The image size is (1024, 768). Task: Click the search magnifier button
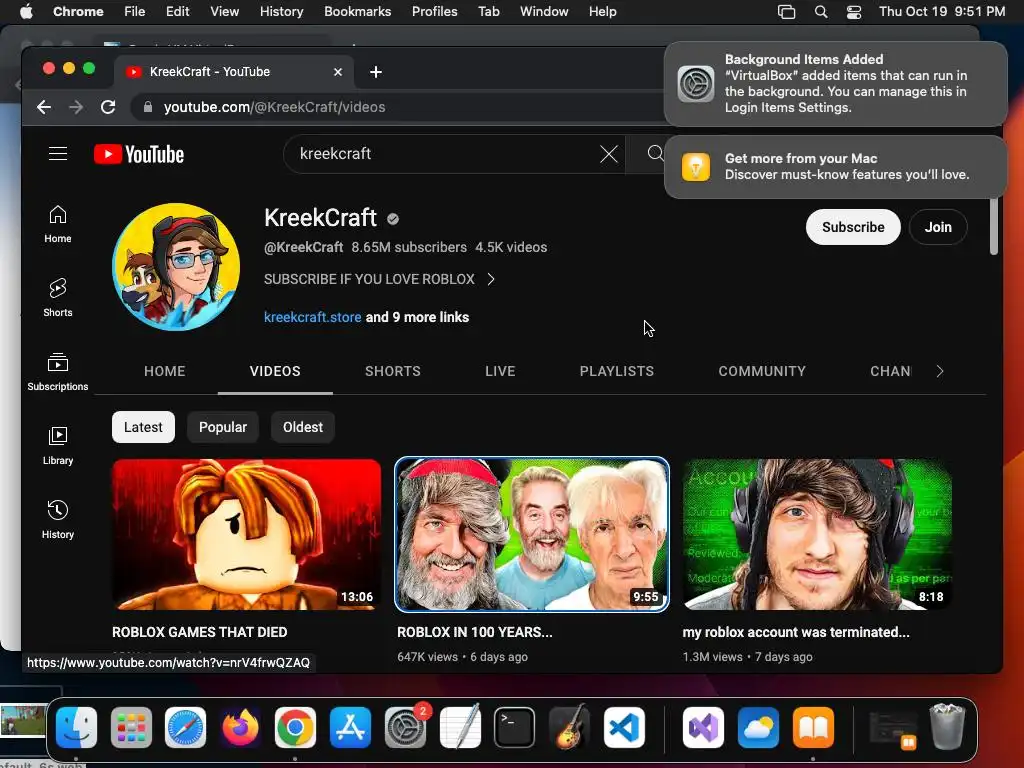(655, 153)
